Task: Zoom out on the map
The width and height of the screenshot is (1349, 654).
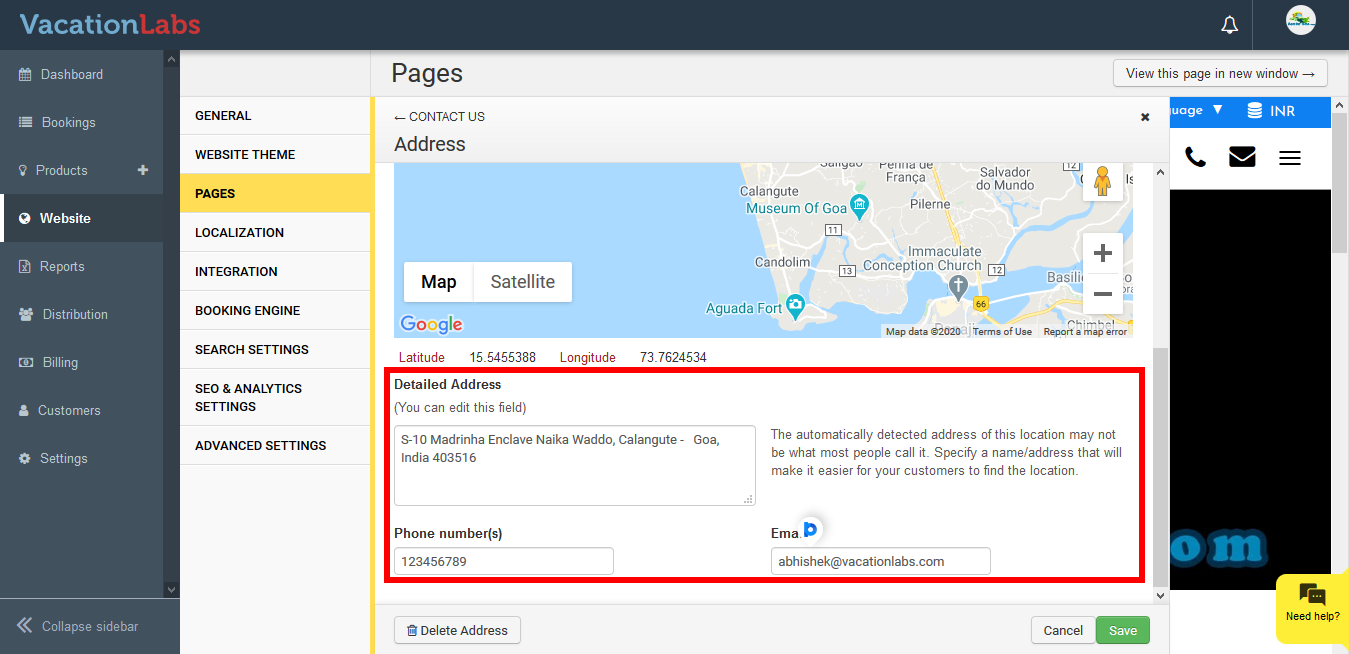Action: (x=1103, y=294)
